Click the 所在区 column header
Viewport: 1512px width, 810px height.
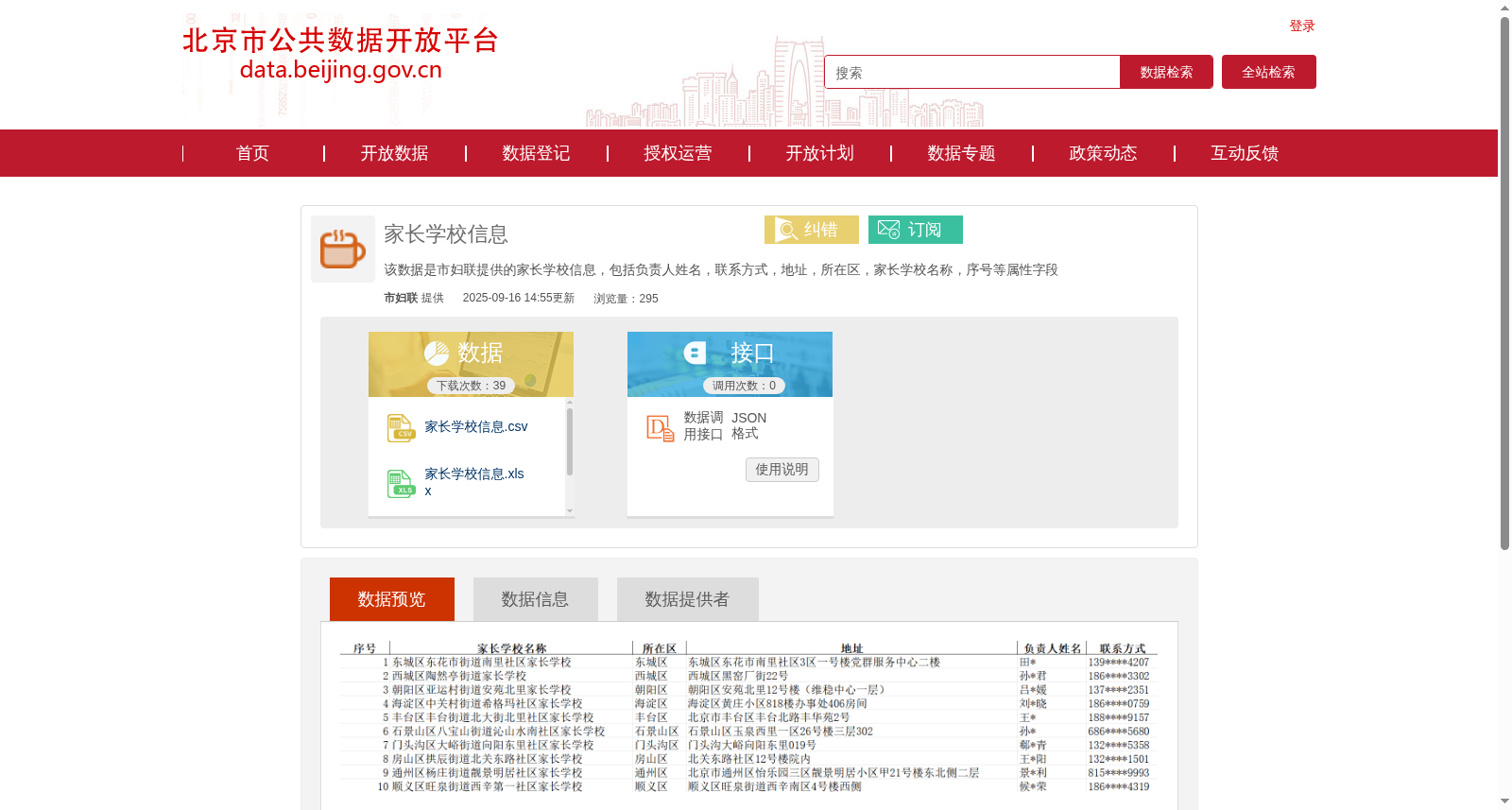tap(659, 648)
